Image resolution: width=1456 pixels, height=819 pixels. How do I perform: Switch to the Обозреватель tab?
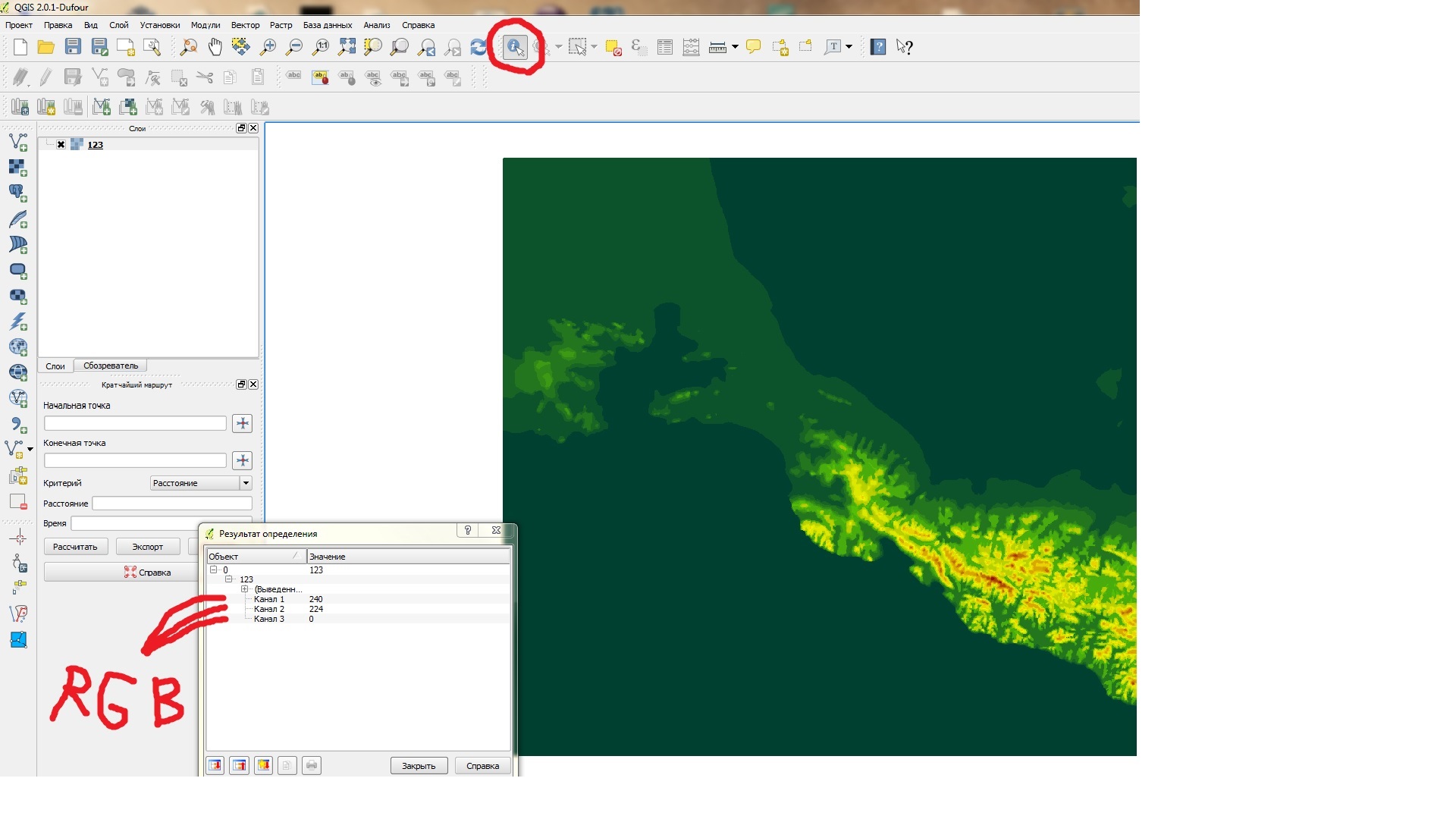[111, 366]
